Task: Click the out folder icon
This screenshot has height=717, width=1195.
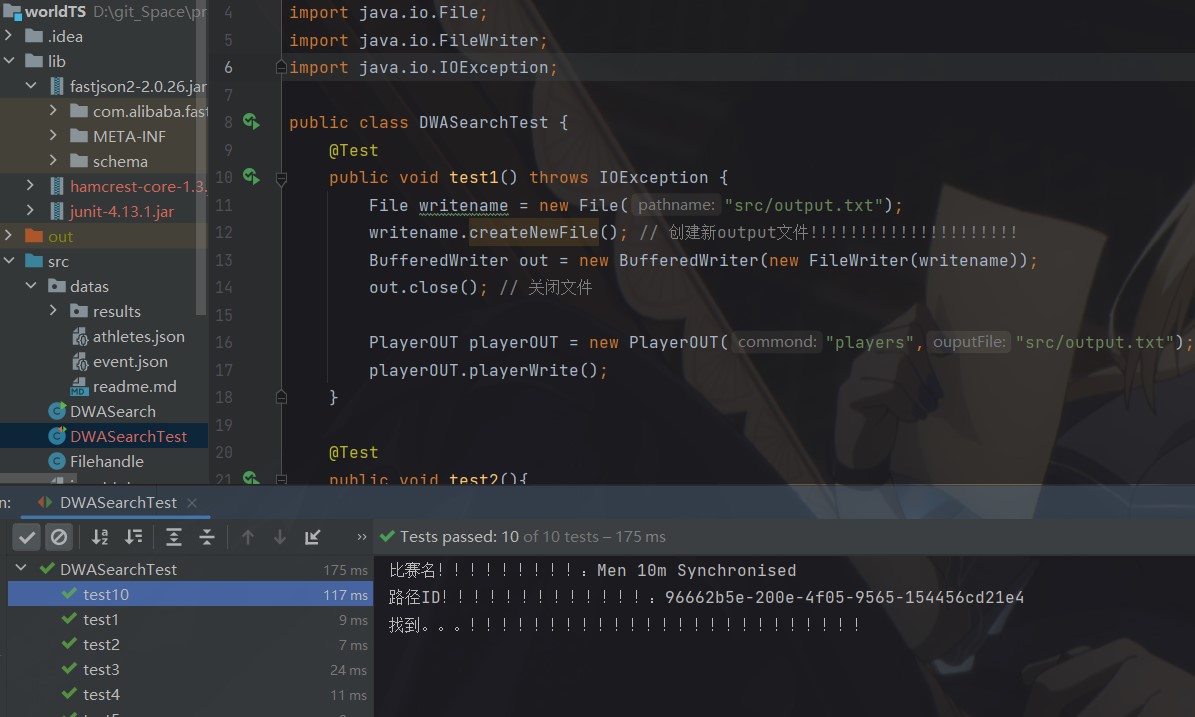Action: (34, 235)
